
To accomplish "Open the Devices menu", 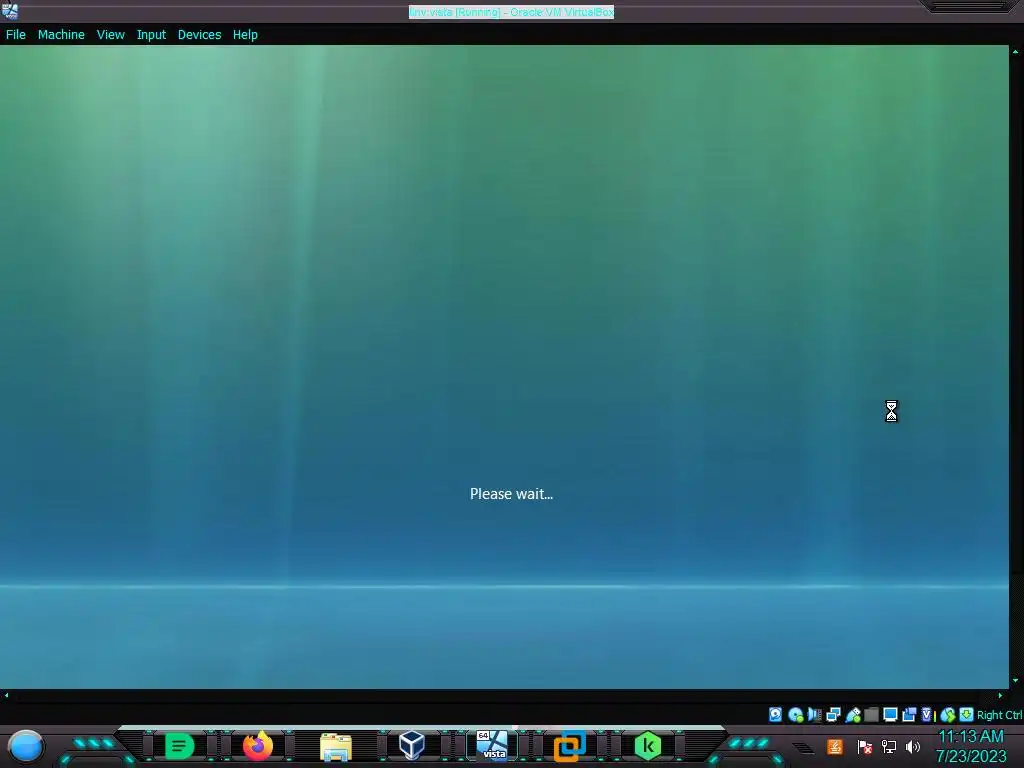I will coord(199,35).
